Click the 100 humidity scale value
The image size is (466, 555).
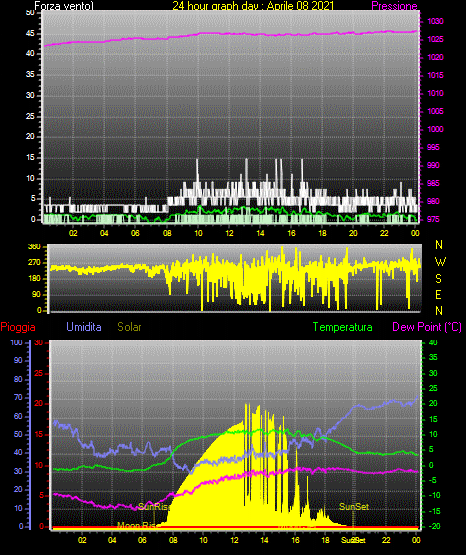pos(16,343)
